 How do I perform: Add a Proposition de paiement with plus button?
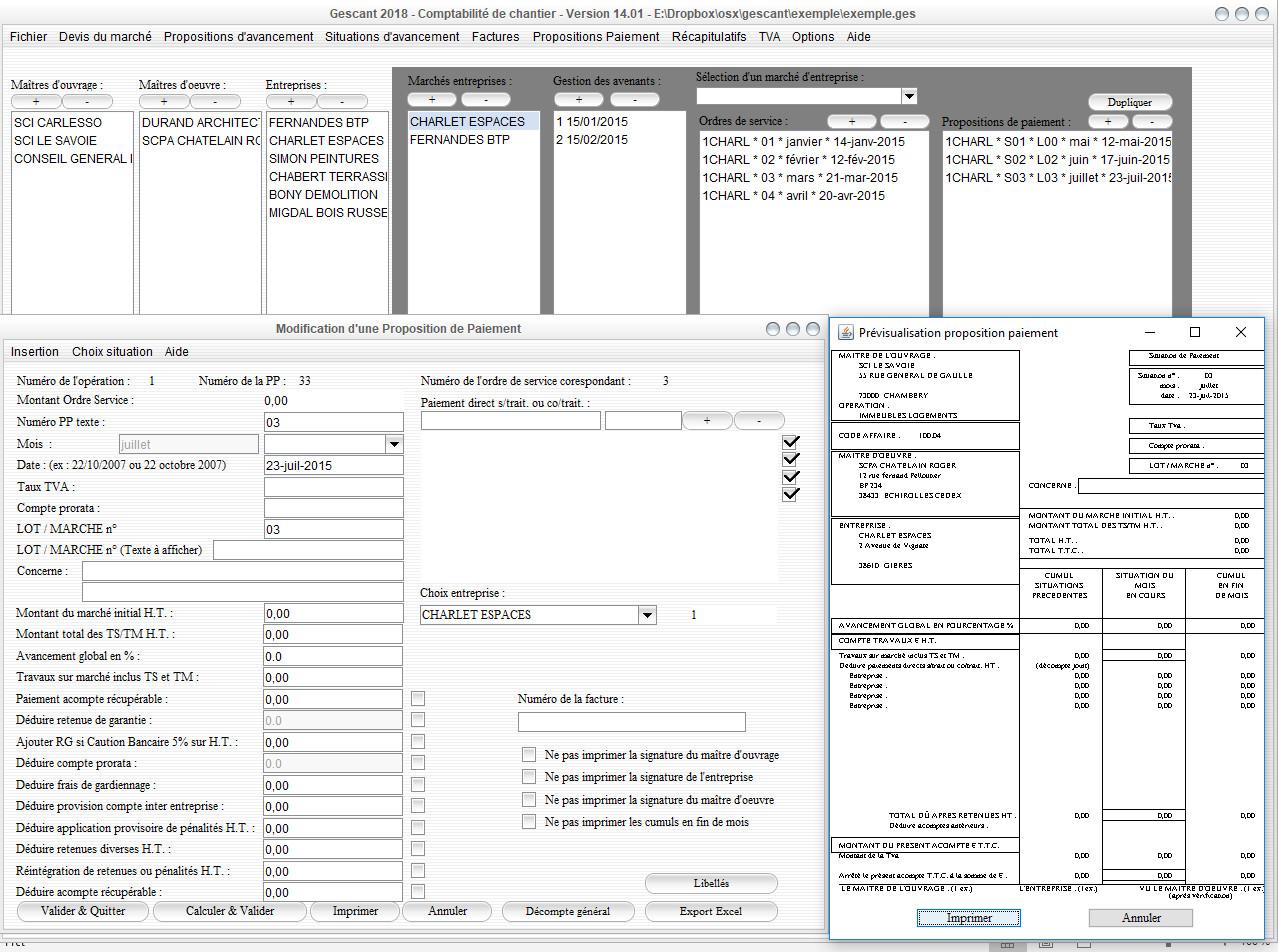1108,121
